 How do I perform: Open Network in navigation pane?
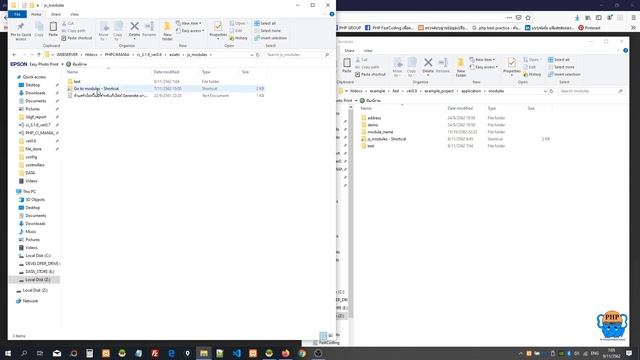point(30,301)
